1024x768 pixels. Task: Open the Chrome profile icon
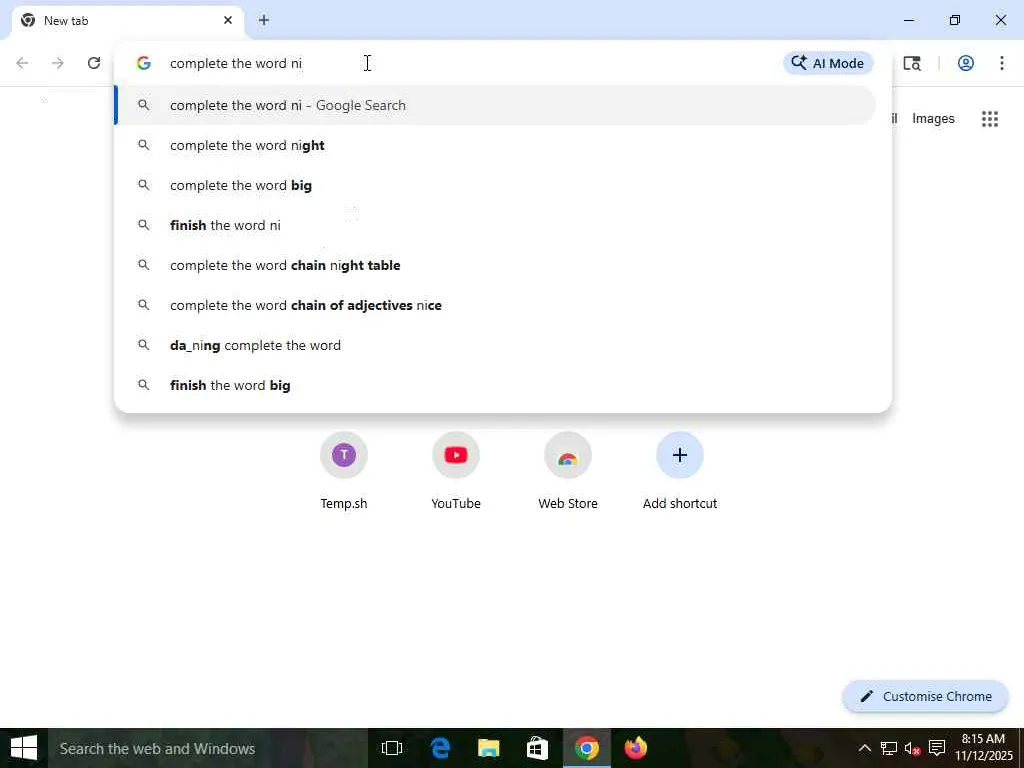click(x=966, y=63)
